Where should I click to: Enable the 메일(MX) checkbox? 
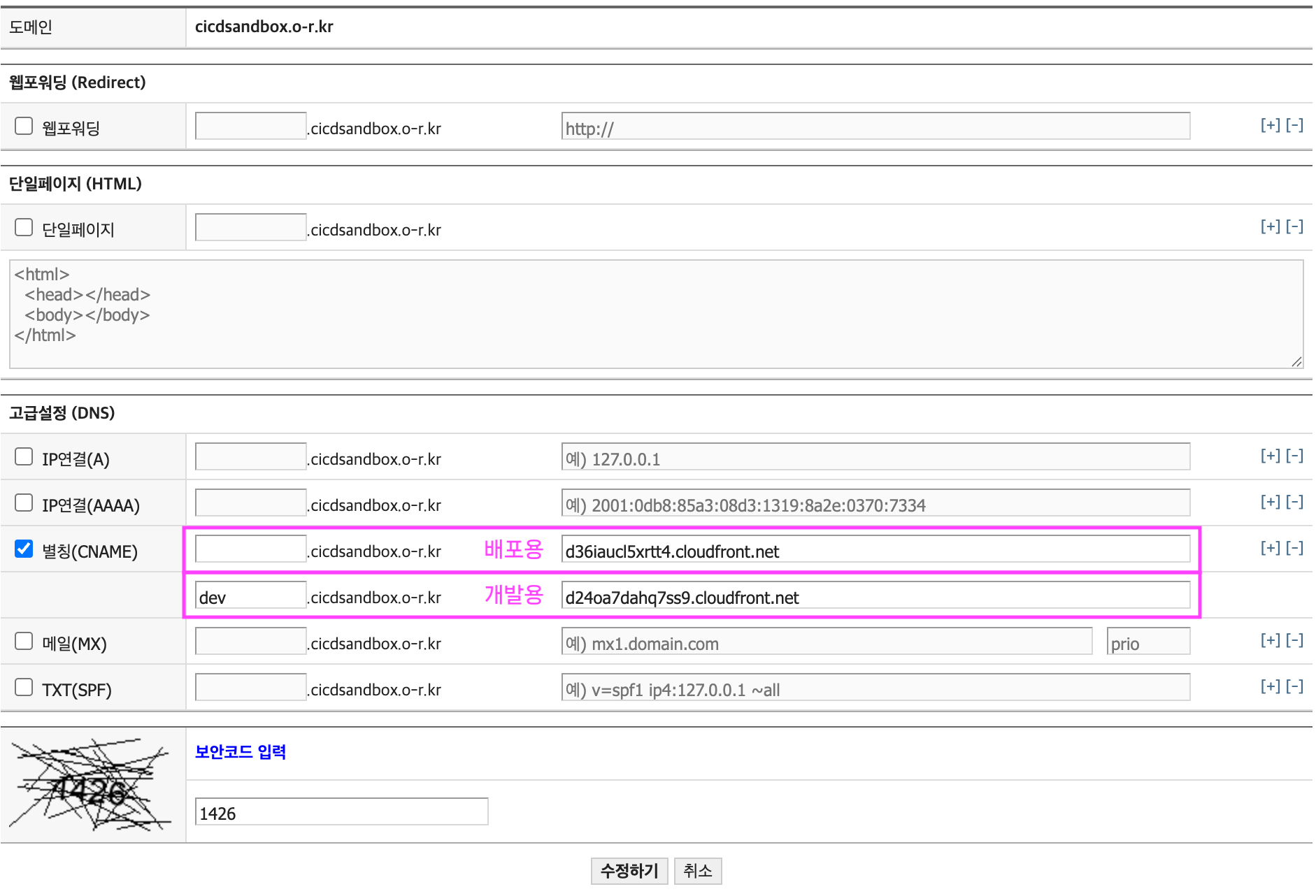pos(24,641)
